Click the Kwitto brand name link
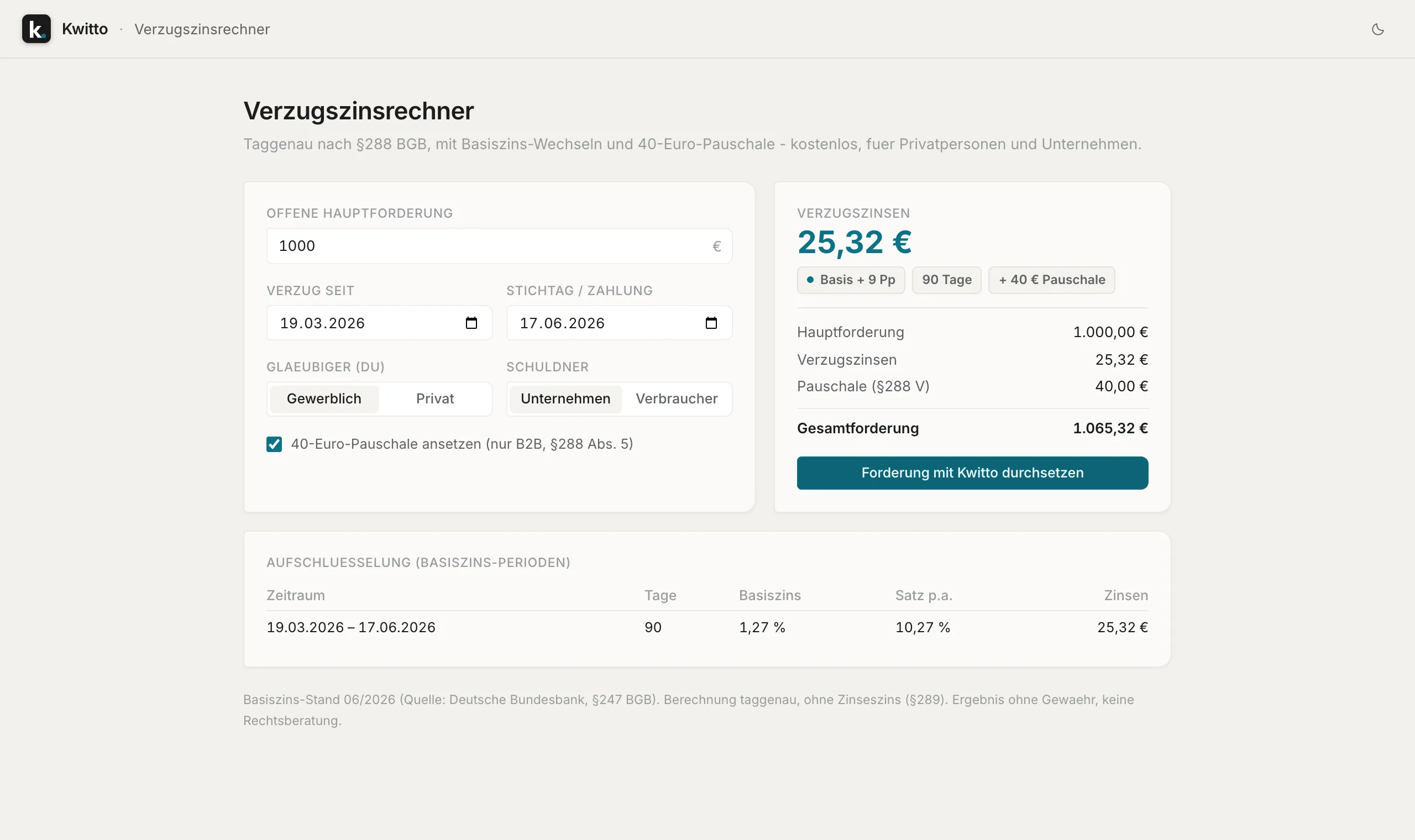The width and height of the screenshot is (1415, 840). pos(85,29)
